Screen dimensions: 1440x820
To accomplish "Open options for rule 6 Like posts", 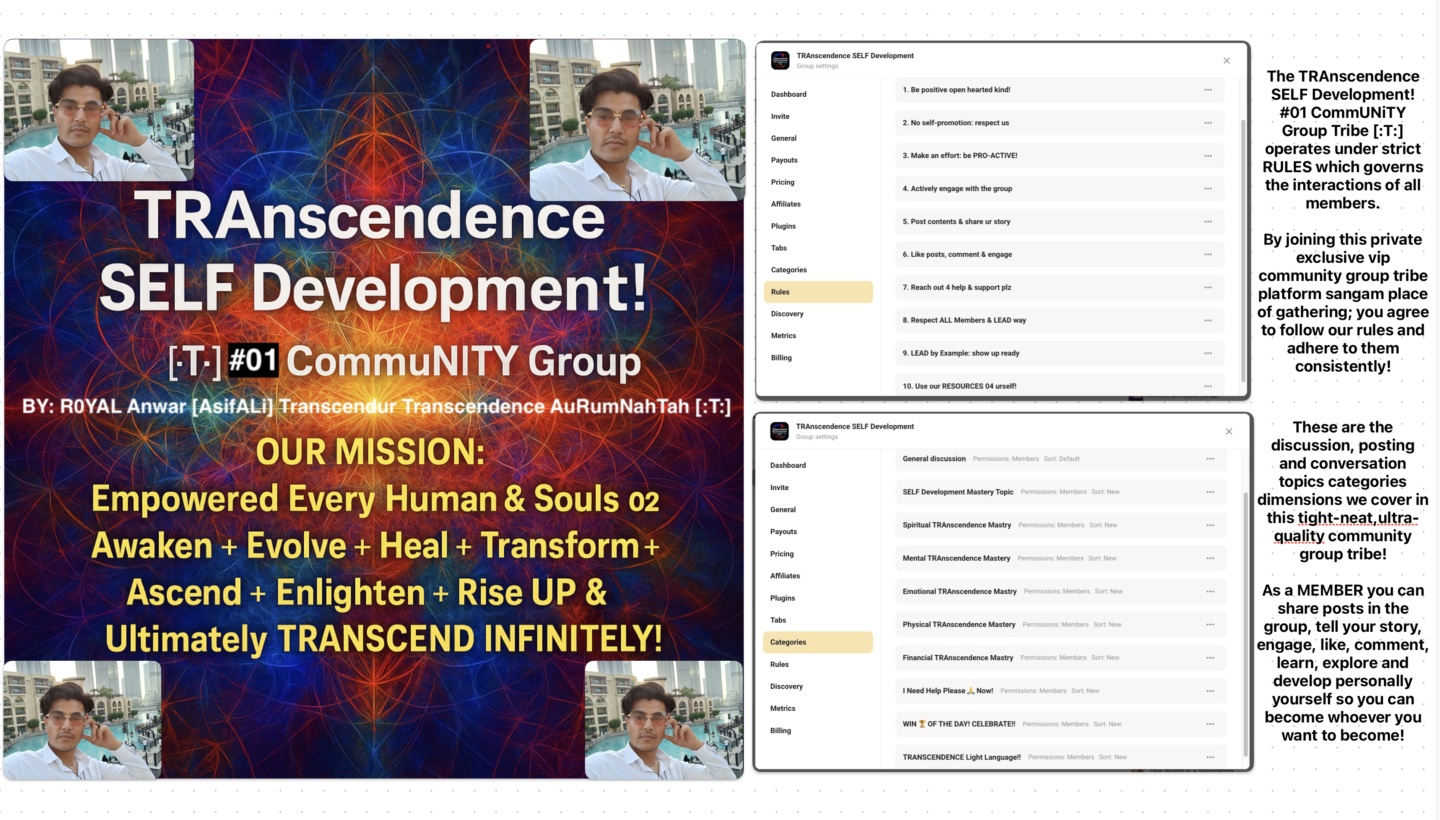I will (1208, 255).
